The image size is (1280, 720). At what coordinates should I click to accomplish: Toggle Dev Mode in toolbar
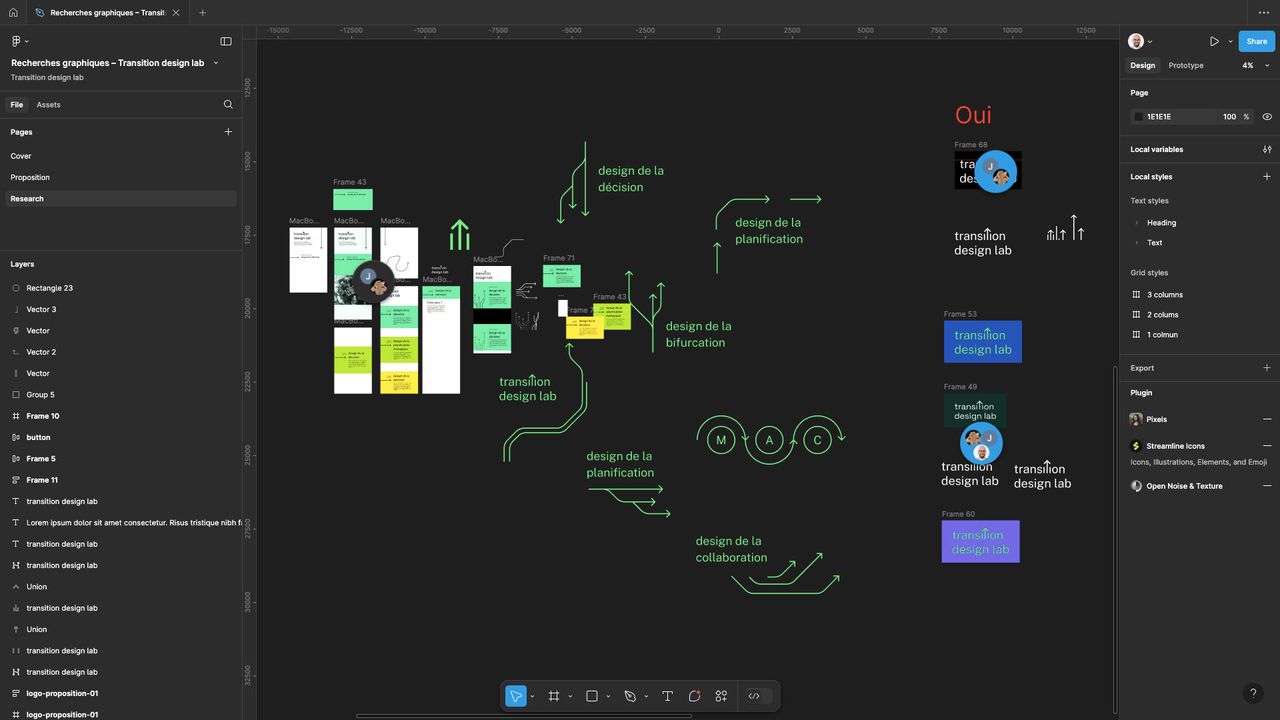[754, 696]
